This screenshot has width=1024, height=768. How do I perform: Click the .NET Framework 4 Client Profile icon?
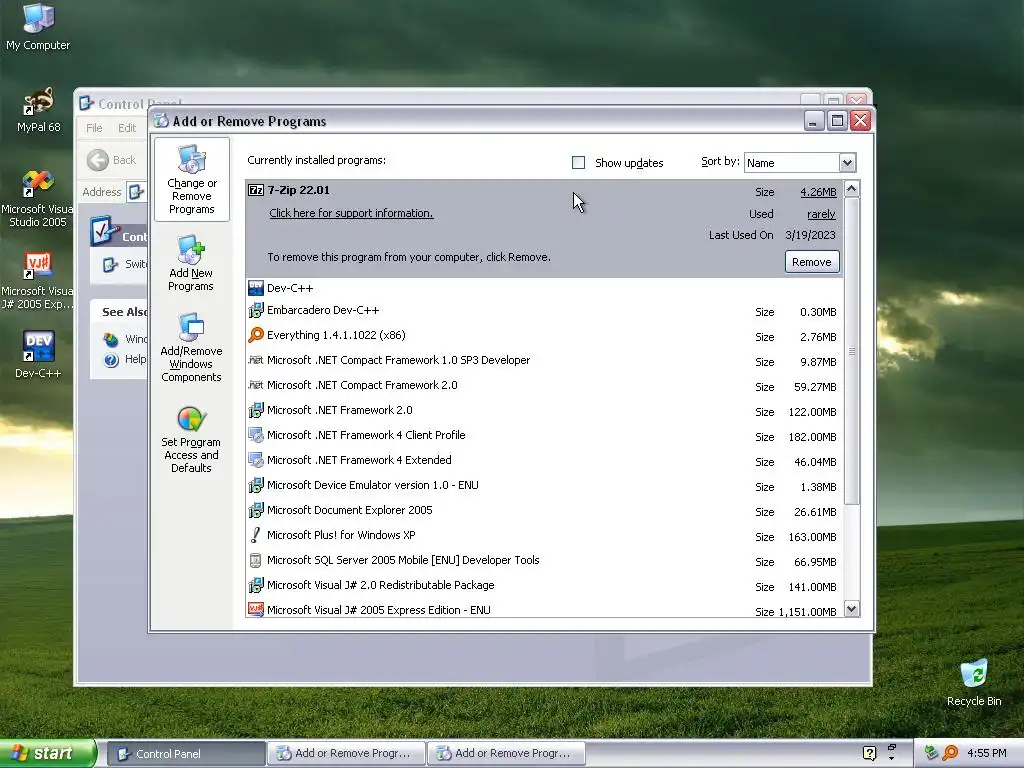pos(256,435)
